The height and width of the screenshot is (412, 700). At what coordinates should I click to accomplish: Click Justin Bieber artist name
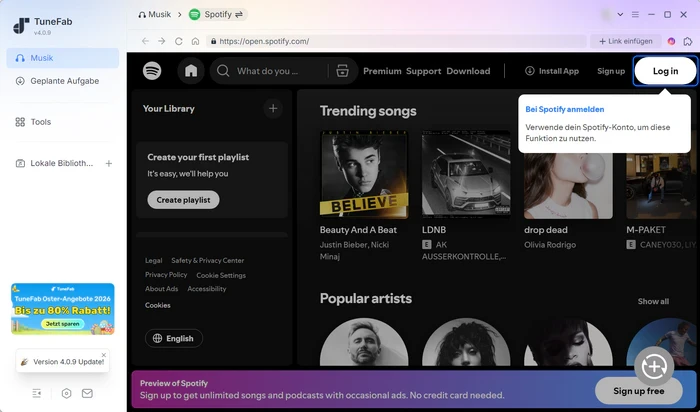click(344, 245)
